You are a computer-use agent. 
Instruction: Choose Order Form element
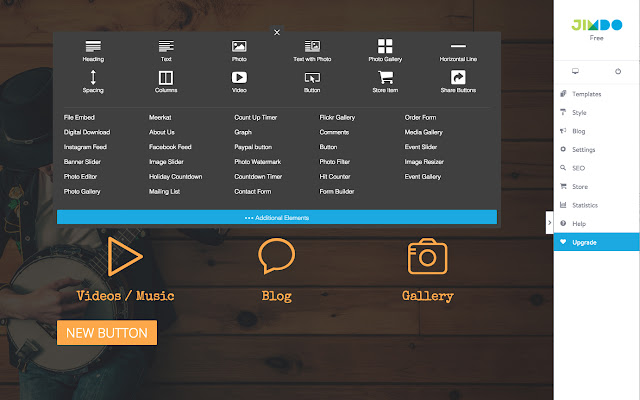point(420,118)
